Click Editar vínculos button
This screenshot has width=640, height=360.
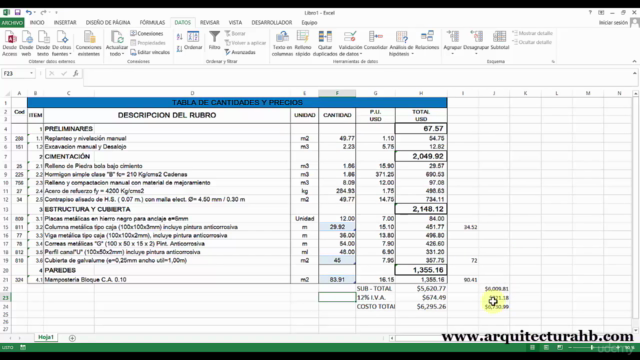(x=150, y=52)
